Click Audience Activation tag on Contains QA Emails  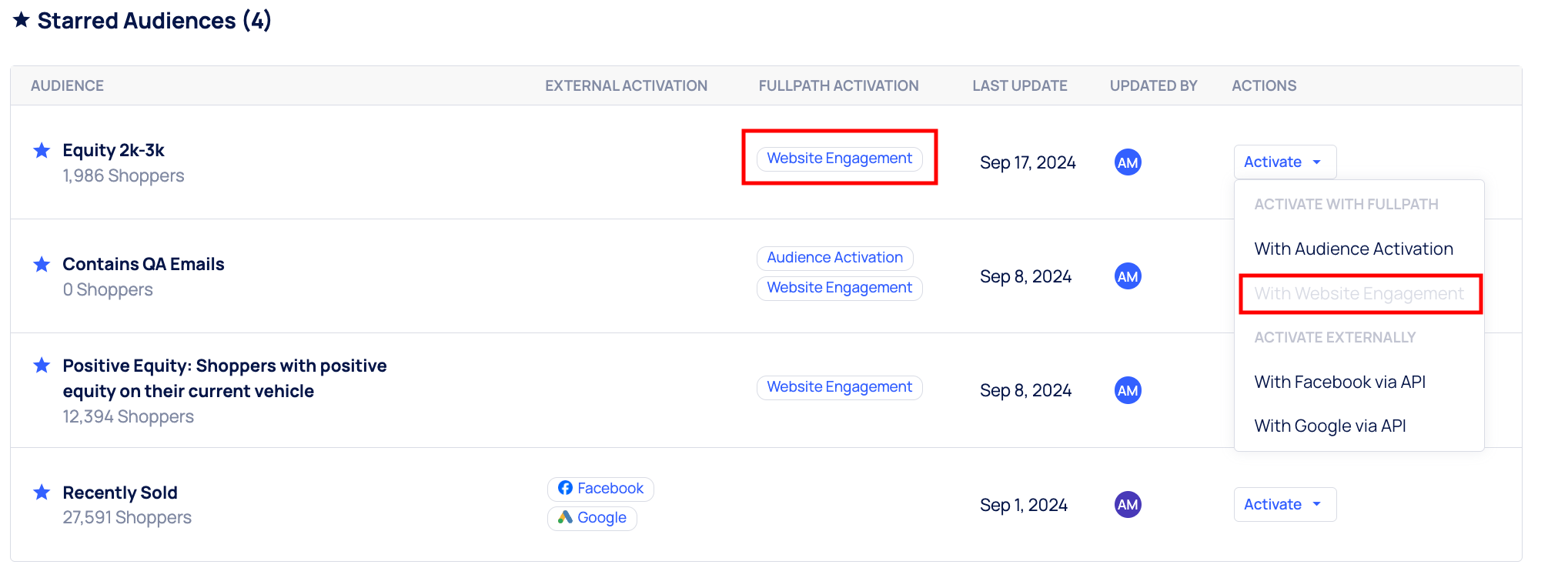pos(834,258)
